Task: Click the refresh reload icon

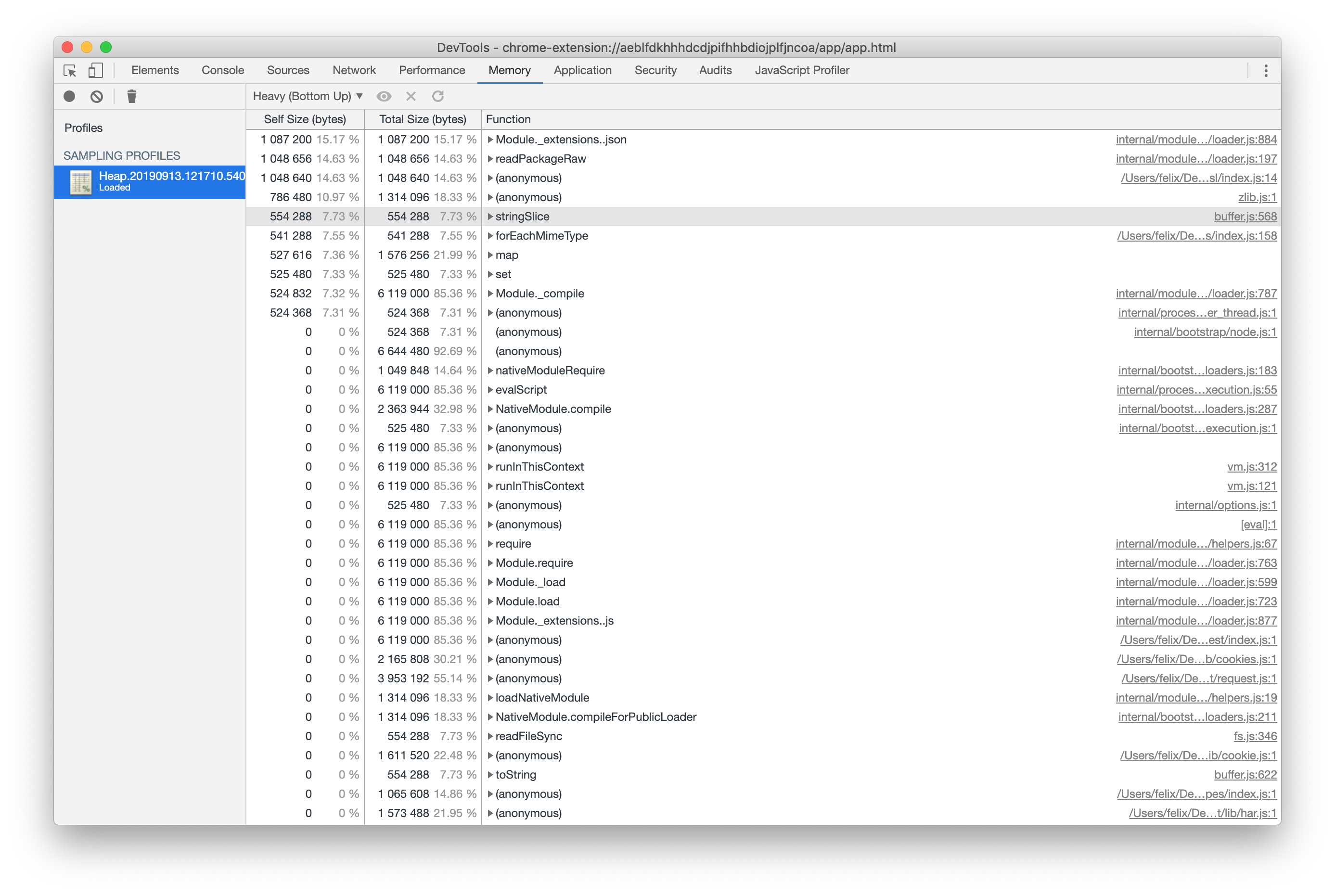Action: pos(439,97)
